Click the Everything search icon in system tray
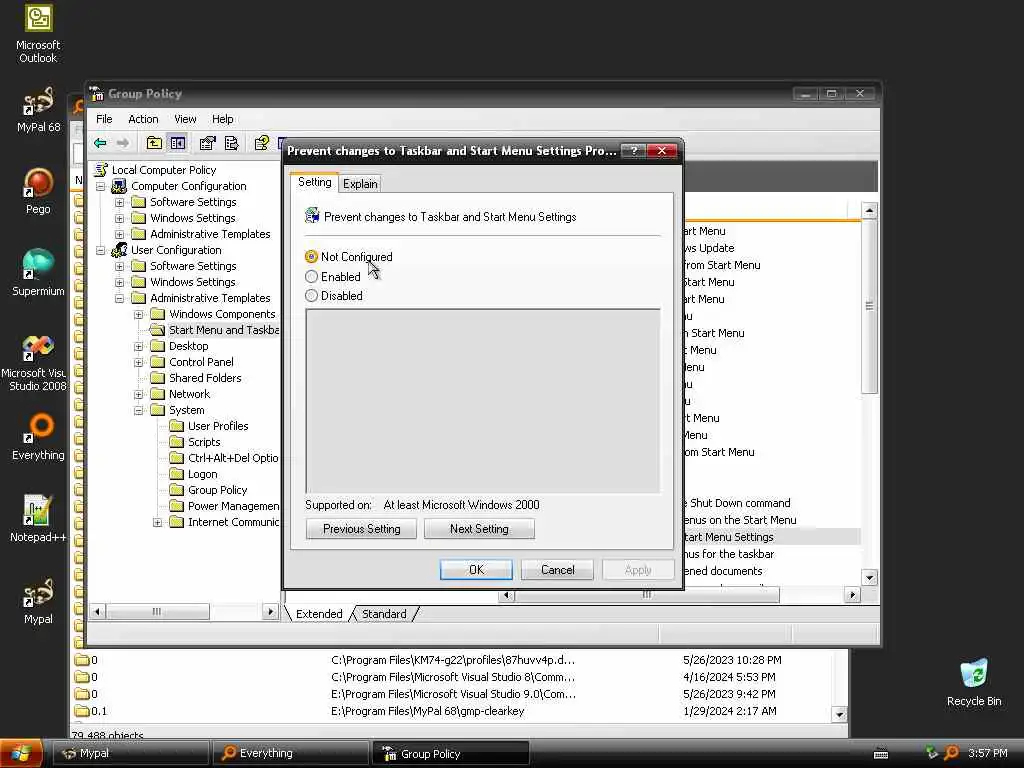 (x=952, y=753)
